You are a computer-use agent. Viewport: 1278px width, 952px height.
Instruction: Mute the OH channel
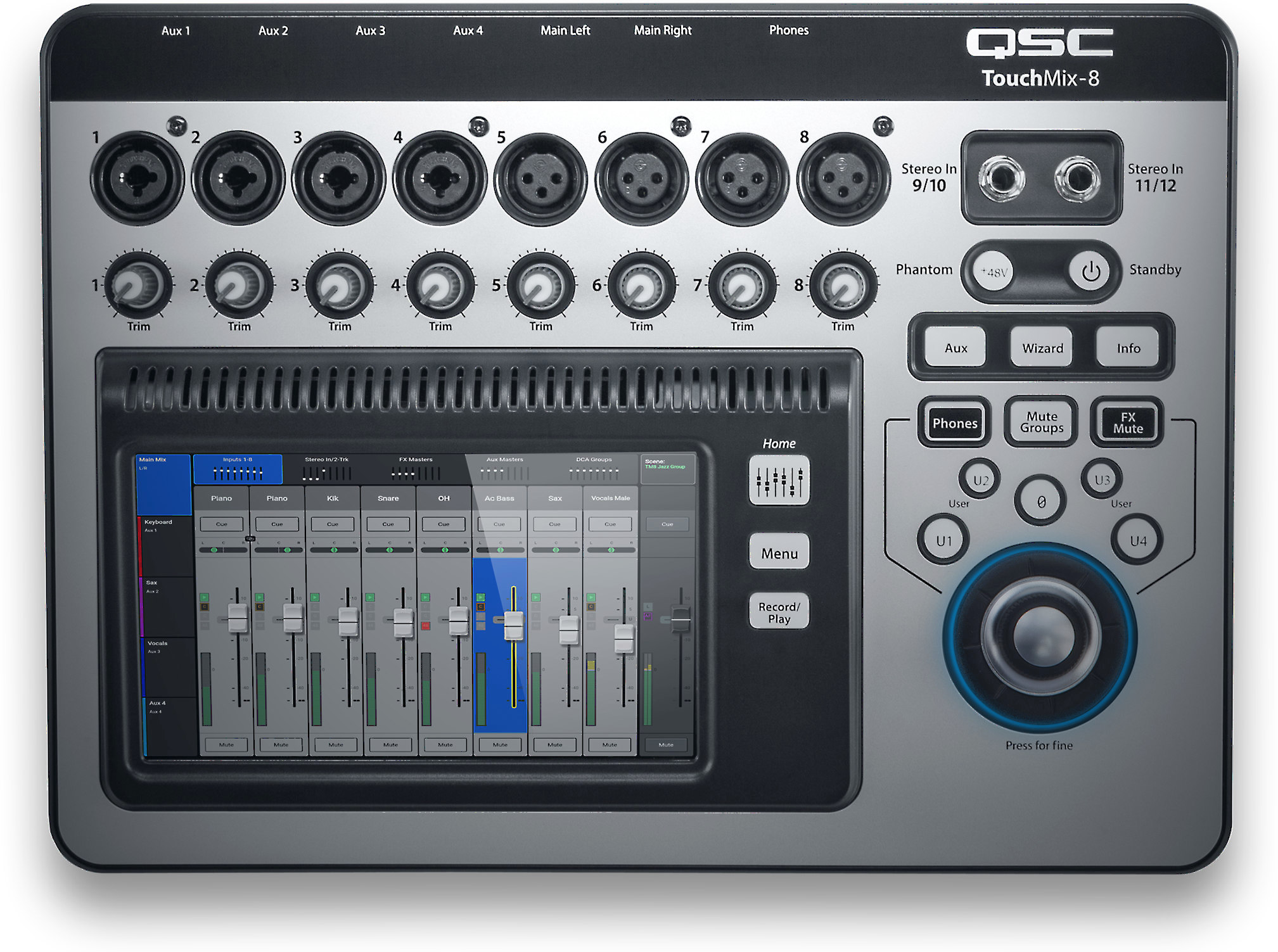pos(445,745)
